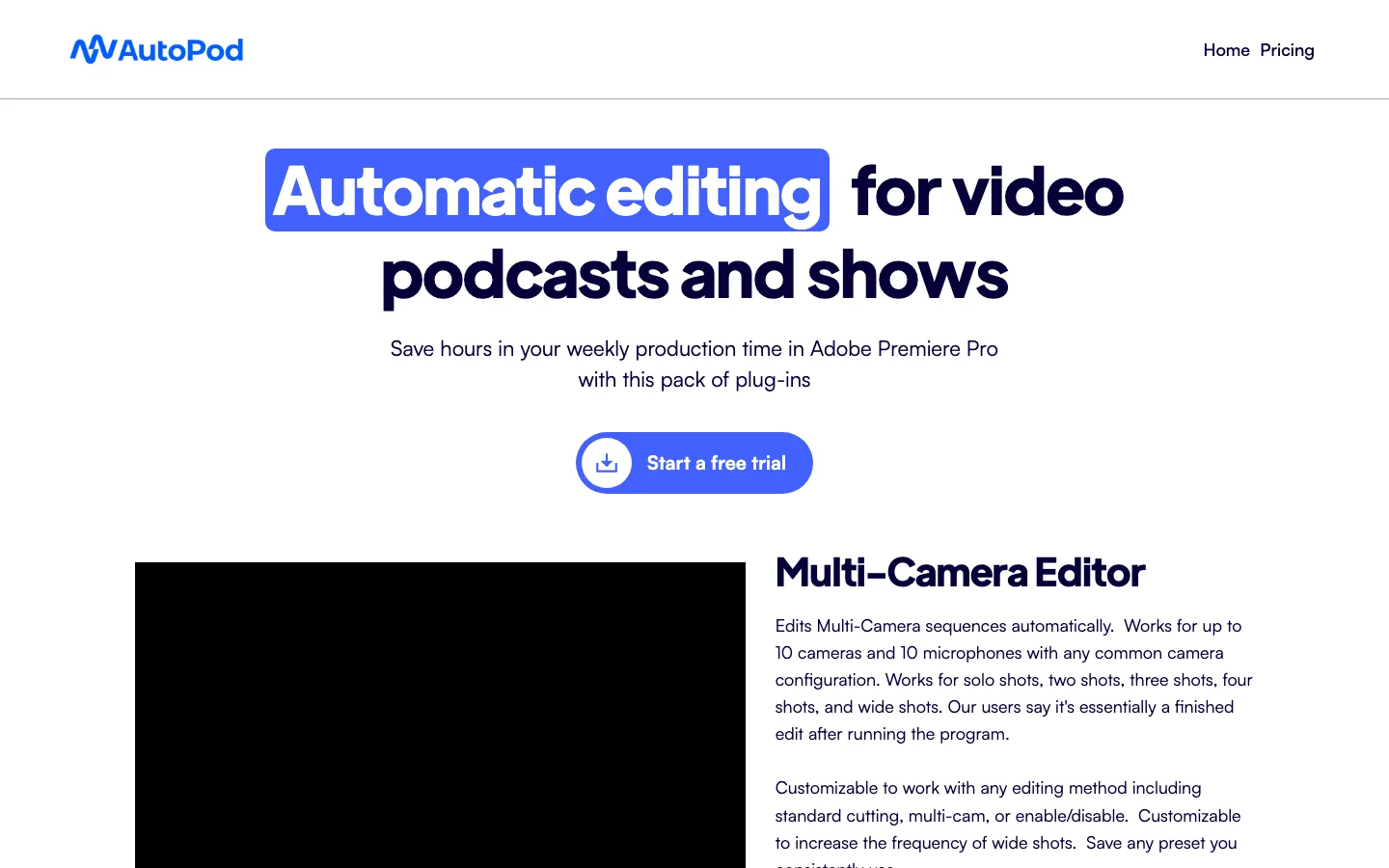
Task: Click the paragraph starting 'Edits Multi-Camera sequences'
Action: click(1014, 680)
